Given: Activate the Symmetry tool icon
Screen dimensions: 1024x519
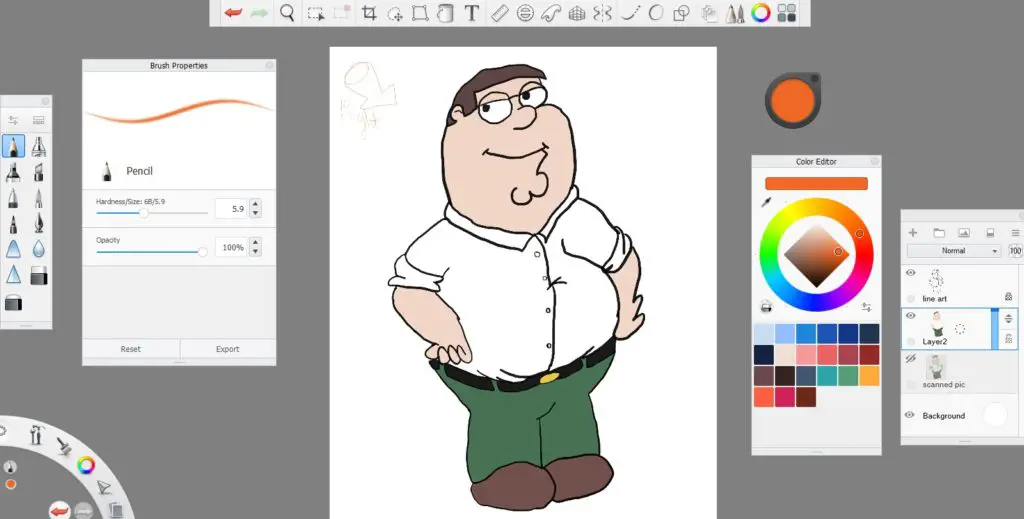Looking at the screenshot, I should tap(601, 13).
